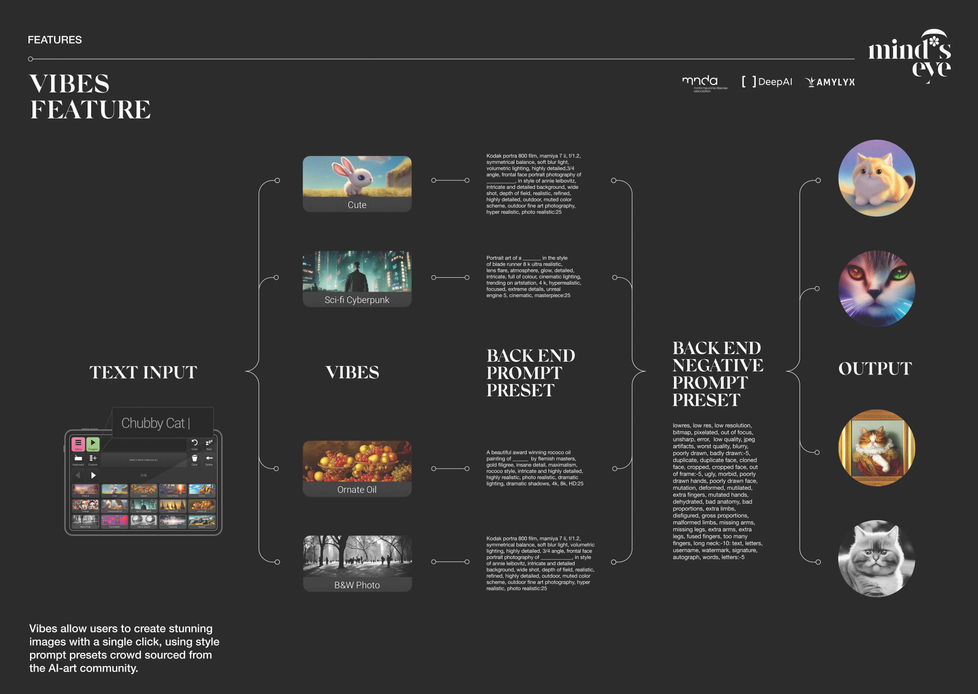This screenshot has width=978, height=694.
Task: Tap the bunny thumbnail in the tablet grid
Action: (x=115, y=490)
